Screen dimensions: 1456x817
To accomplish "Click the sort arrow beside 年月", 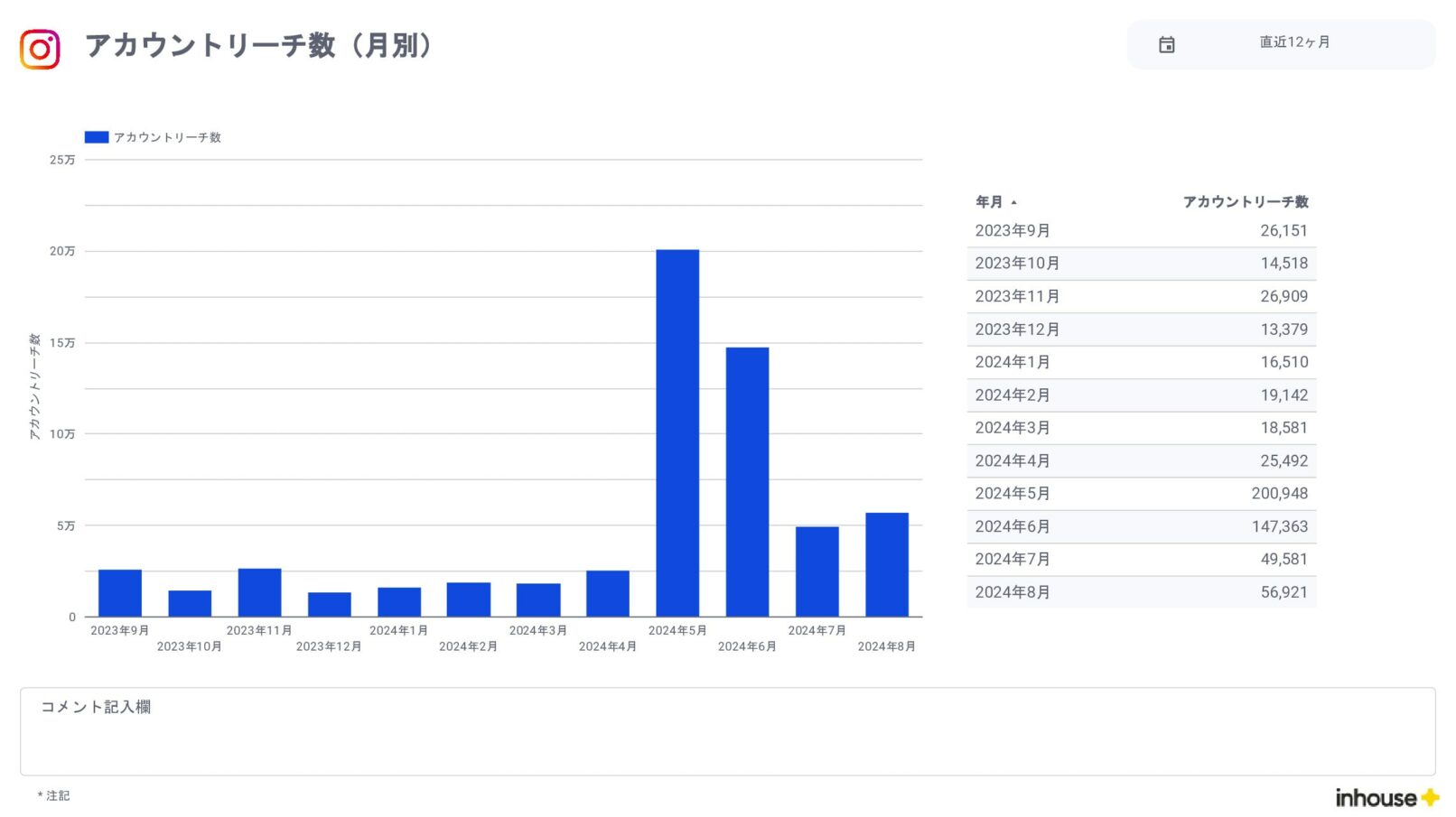I will [1014, 202].
